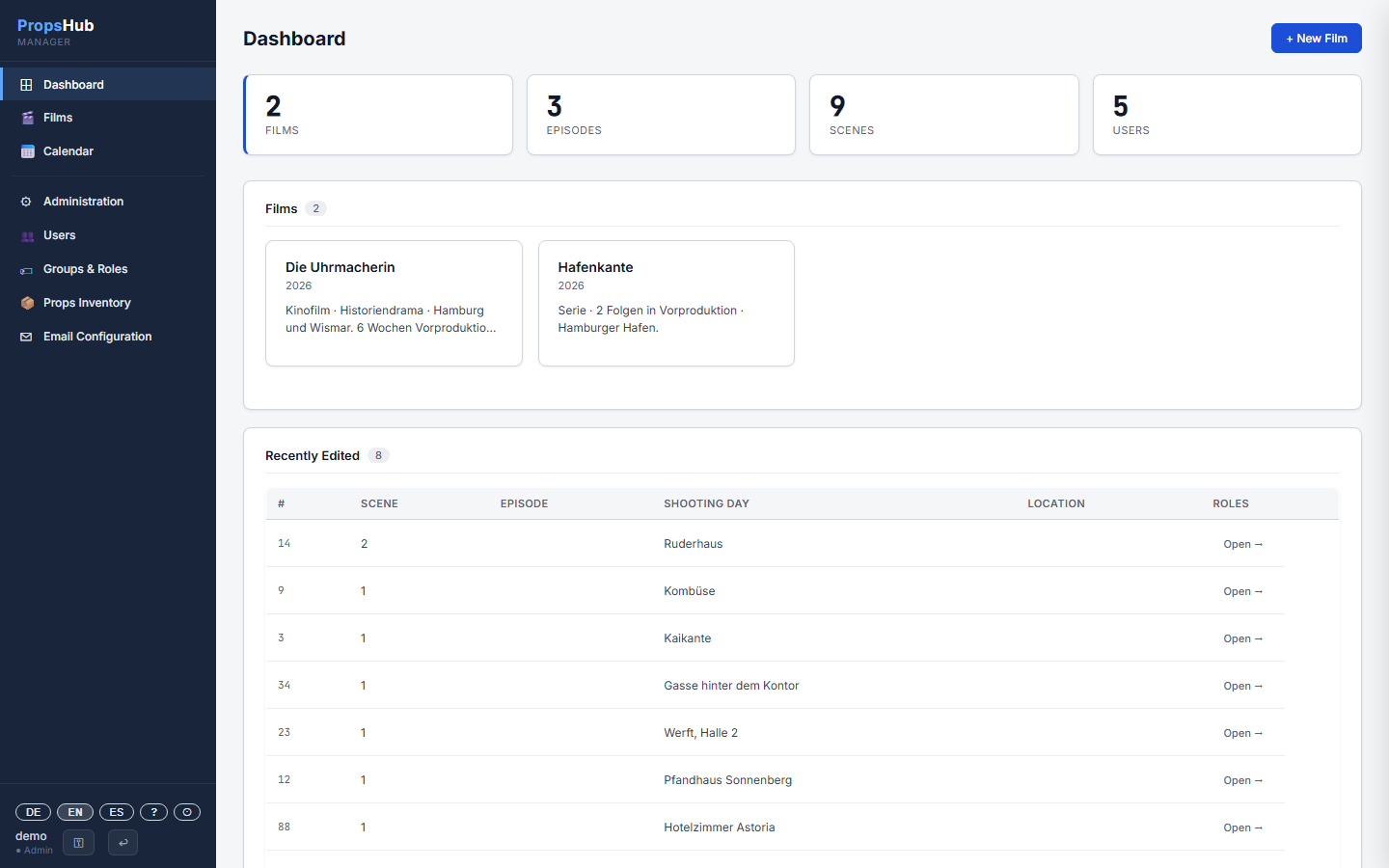1389x868 pixels.
Task: Click the Props Inventory box icon
Action: (27, 303)
